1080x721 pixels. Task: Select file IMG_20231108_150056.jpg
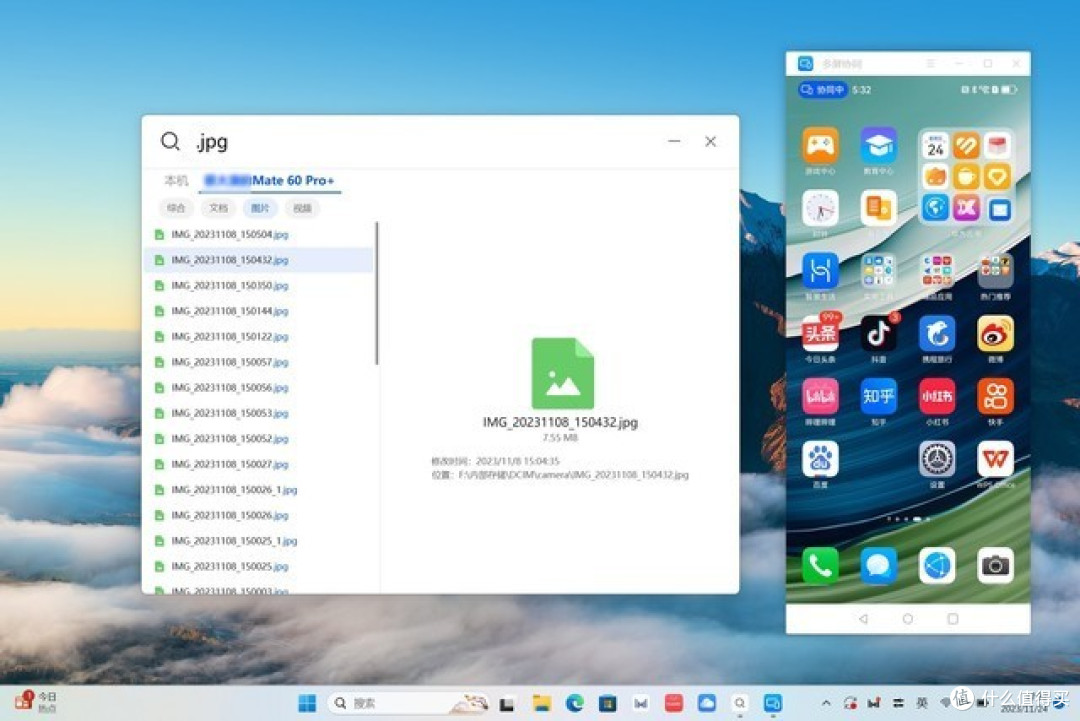coord(258,388)
